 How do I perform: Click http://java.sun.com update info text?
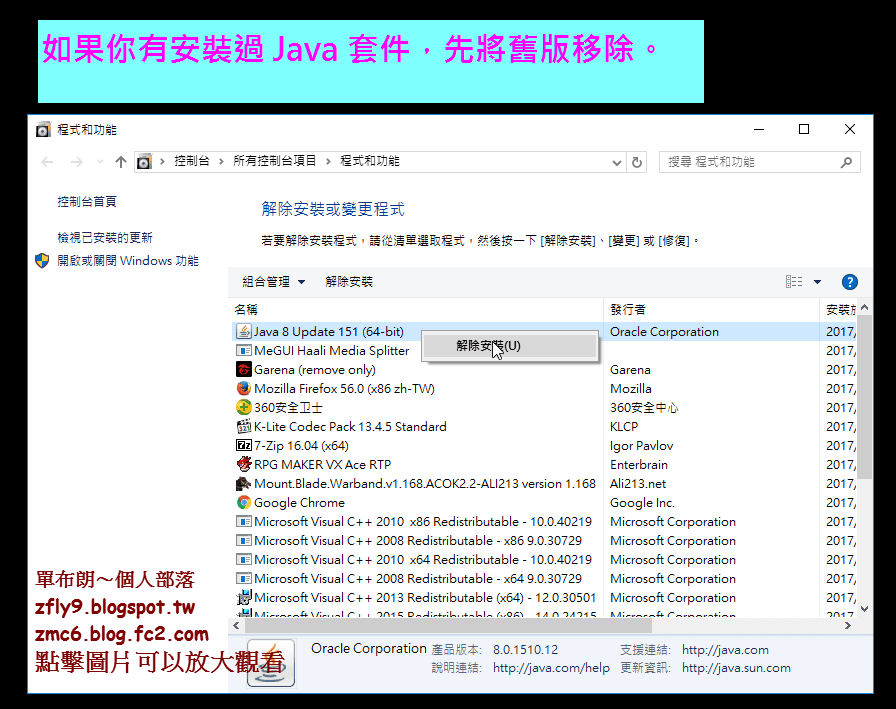pyautogui.click(x=736, y=668)
